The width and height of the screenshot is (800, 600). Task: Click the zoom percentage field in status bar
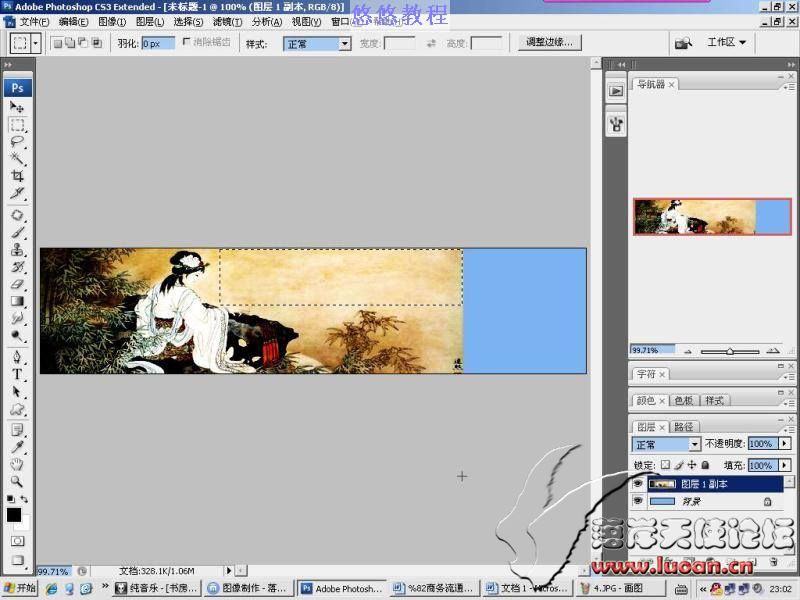(x=53, y=571)
